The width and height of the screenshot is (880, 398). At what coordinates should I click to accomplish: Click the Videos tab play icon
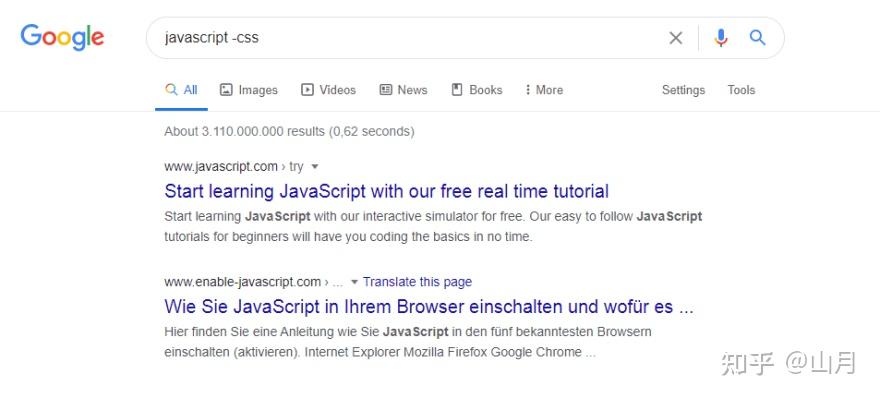307,90
